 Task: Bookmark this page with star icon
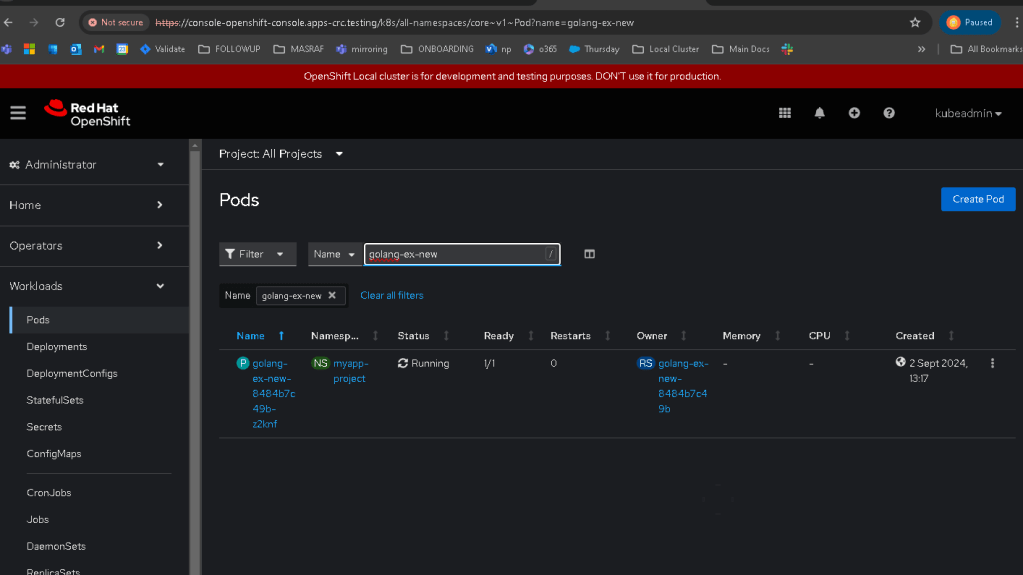tap(915, 22)
